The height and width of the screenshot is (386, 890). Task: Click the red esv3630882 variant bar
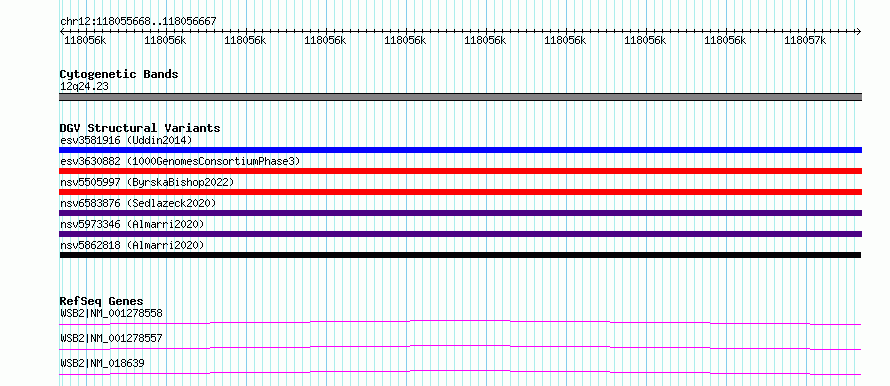460,171
